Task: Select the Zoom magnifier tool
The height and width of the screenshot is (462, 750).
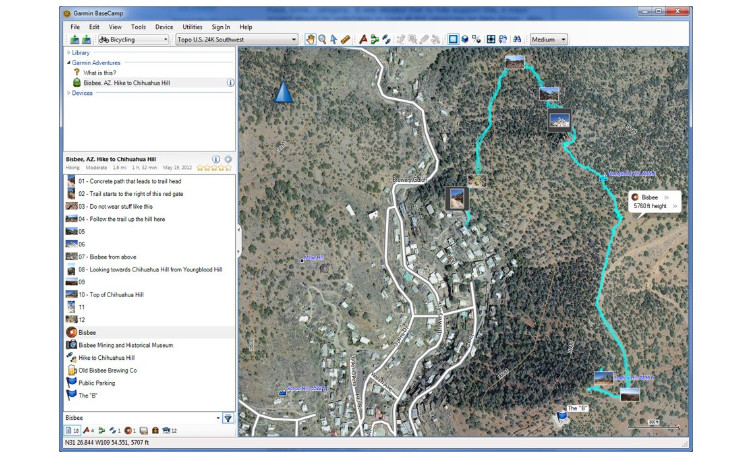Action: point(322,39)
